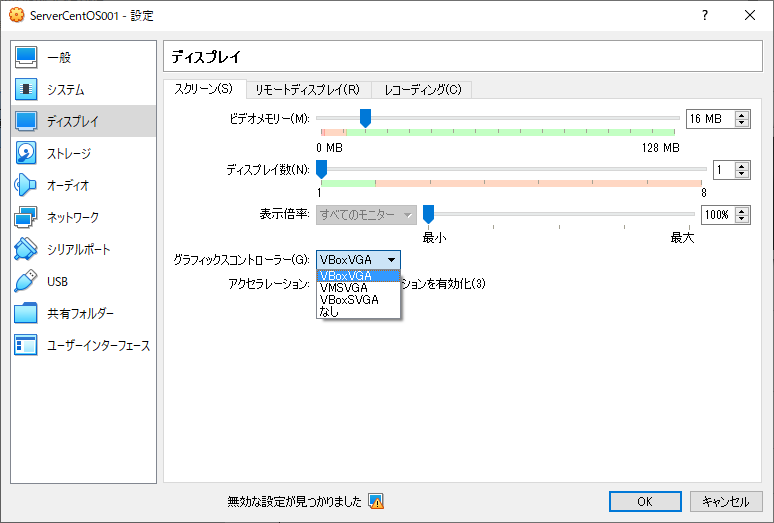This screenshot has width=774, height=523.
Task: Decrease display count with down arrow
Action: coord(741,174)
